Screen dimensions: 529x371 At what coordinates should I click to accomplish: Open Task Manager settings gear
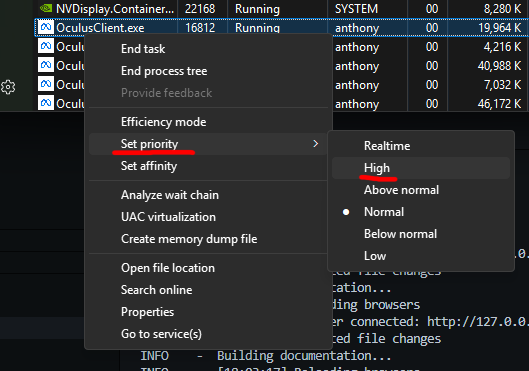(x=8, y=87)
